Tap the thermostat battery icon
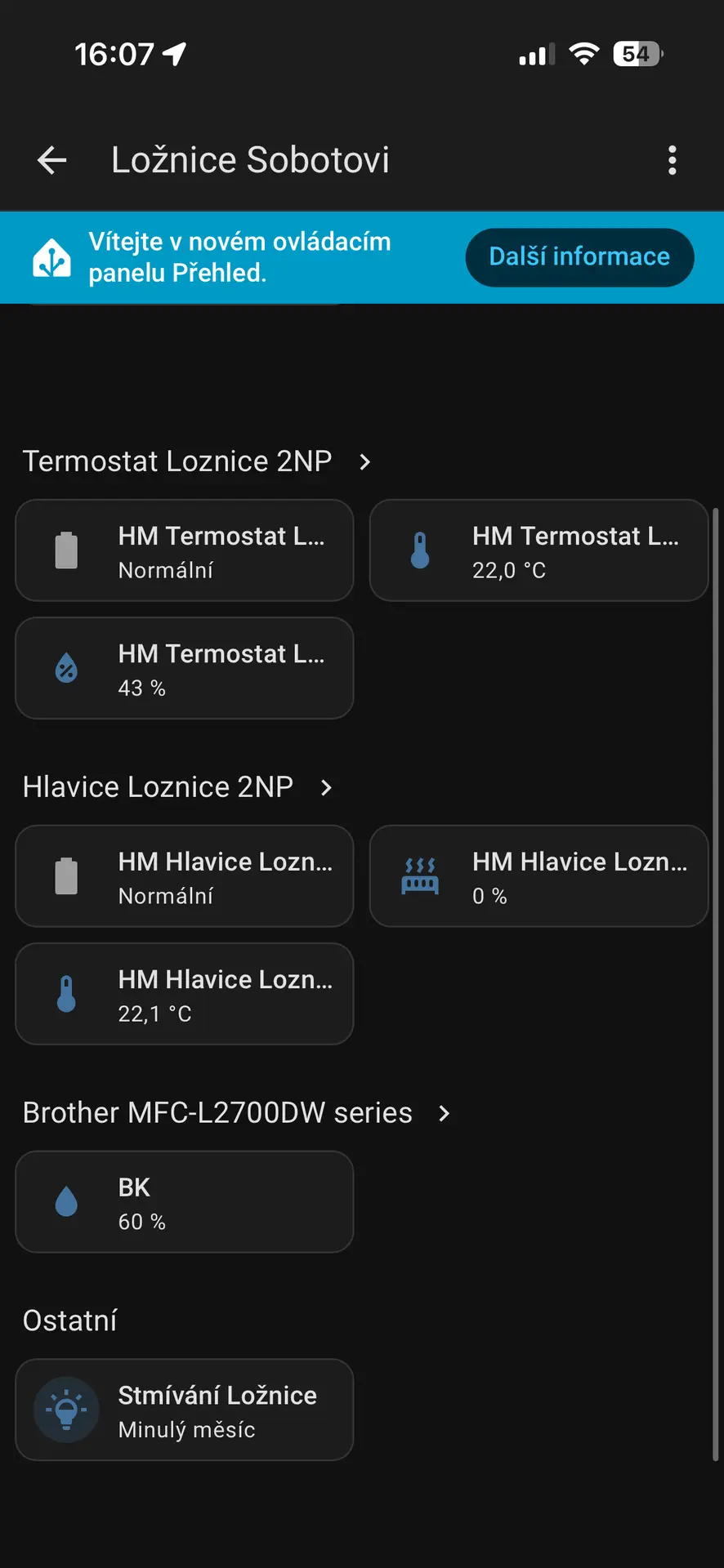The image size is (724, 1568). click(x=66, y=550)
